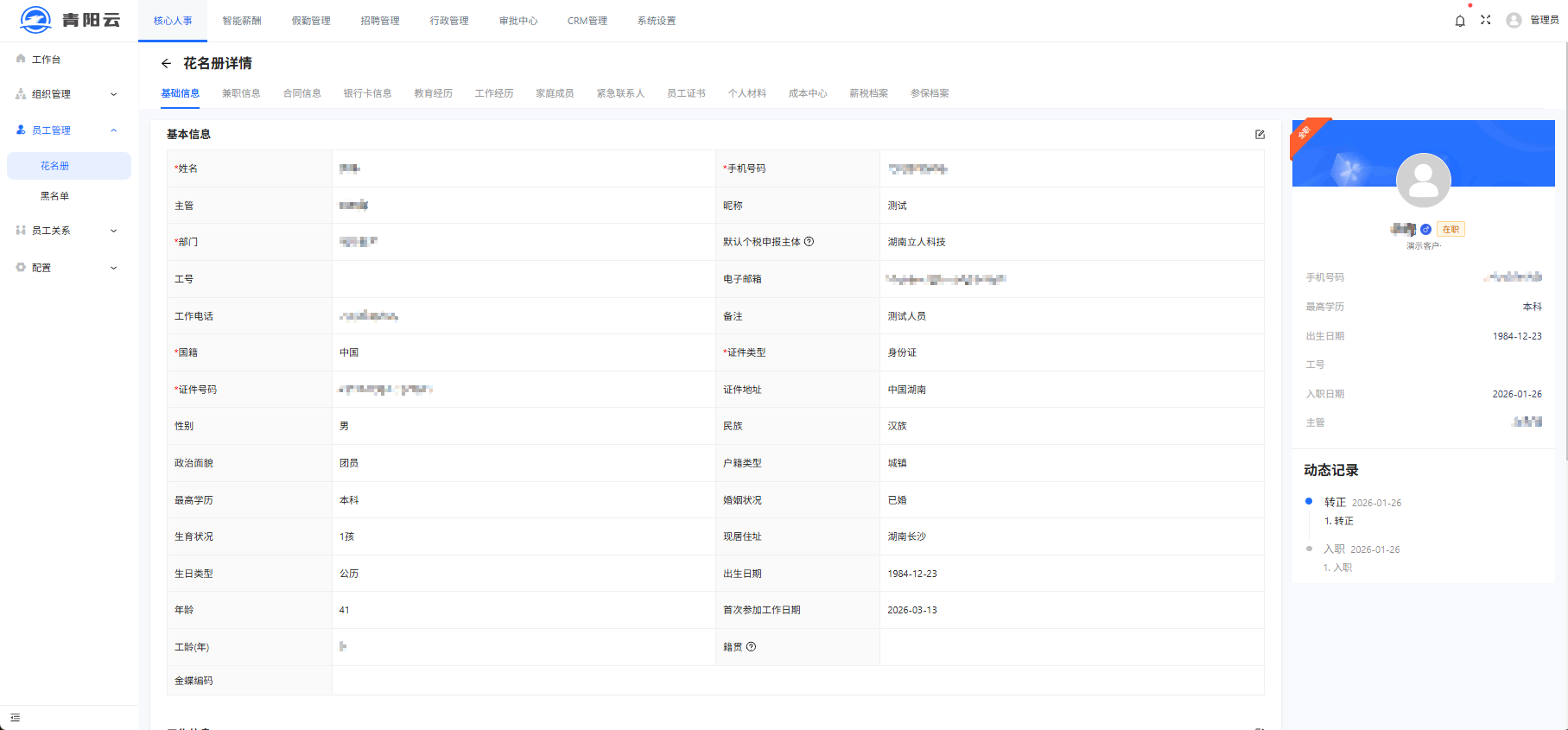This screenshot has width=1568, height=730.
Task: Click the sidebar collapse icon at bottom
Action: 15,717
